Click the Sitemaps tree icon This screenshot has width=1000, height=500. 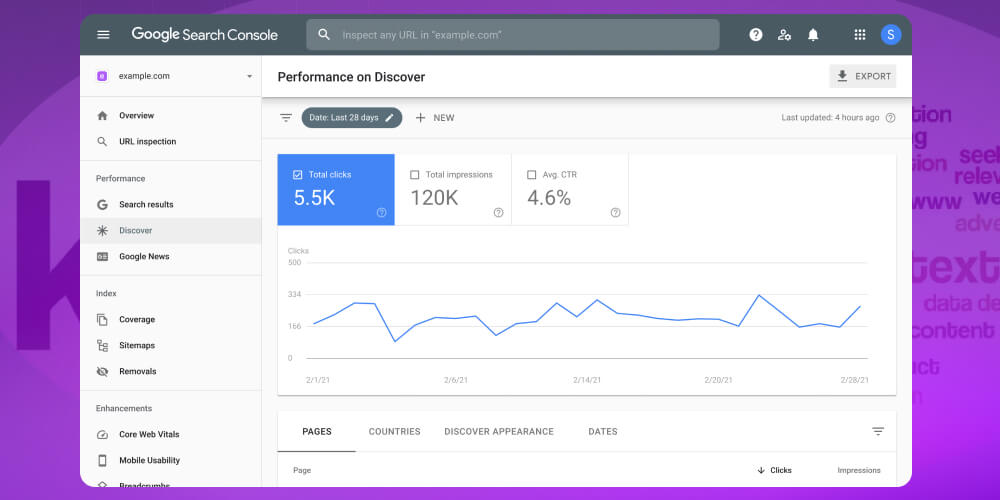(x=102, y=346)
